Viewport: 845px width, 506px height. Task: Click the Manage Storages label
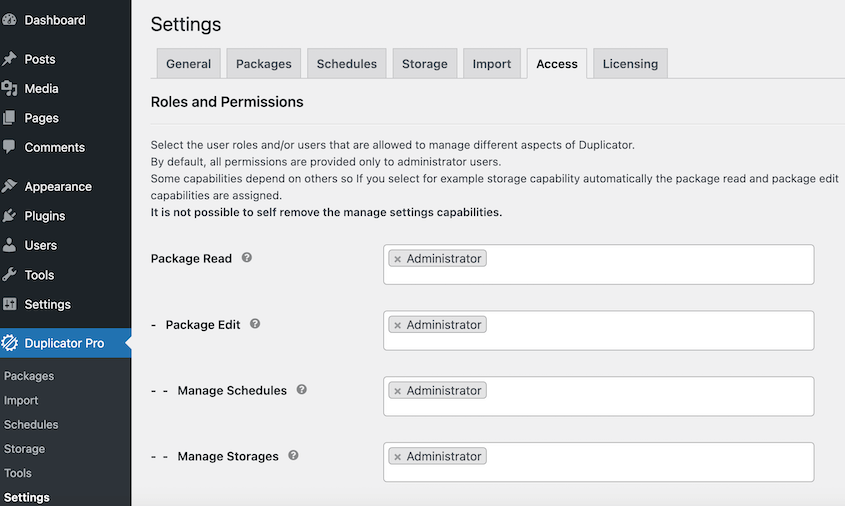coord(228,456)
